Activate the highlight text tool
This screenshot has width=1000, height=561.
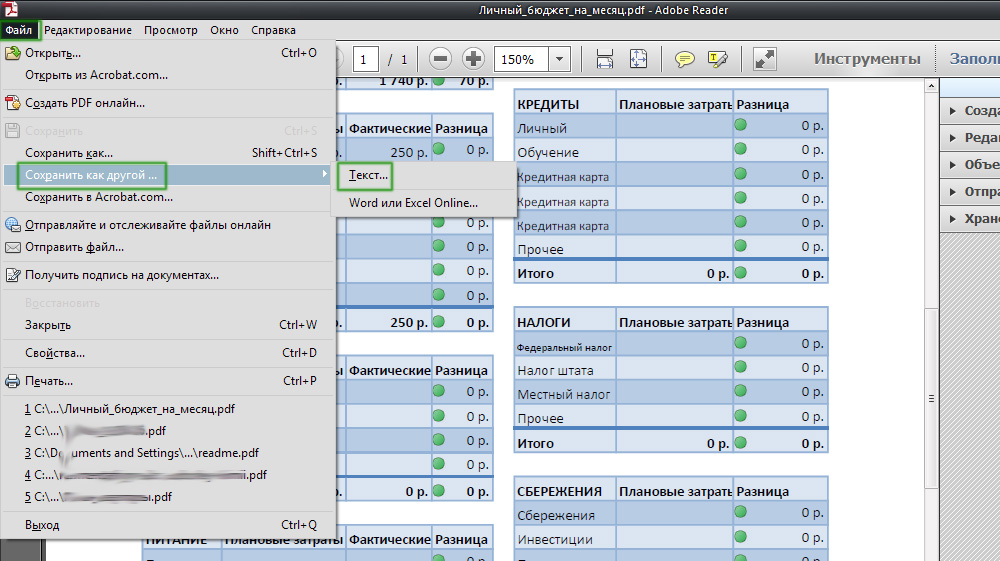[717, 59]
